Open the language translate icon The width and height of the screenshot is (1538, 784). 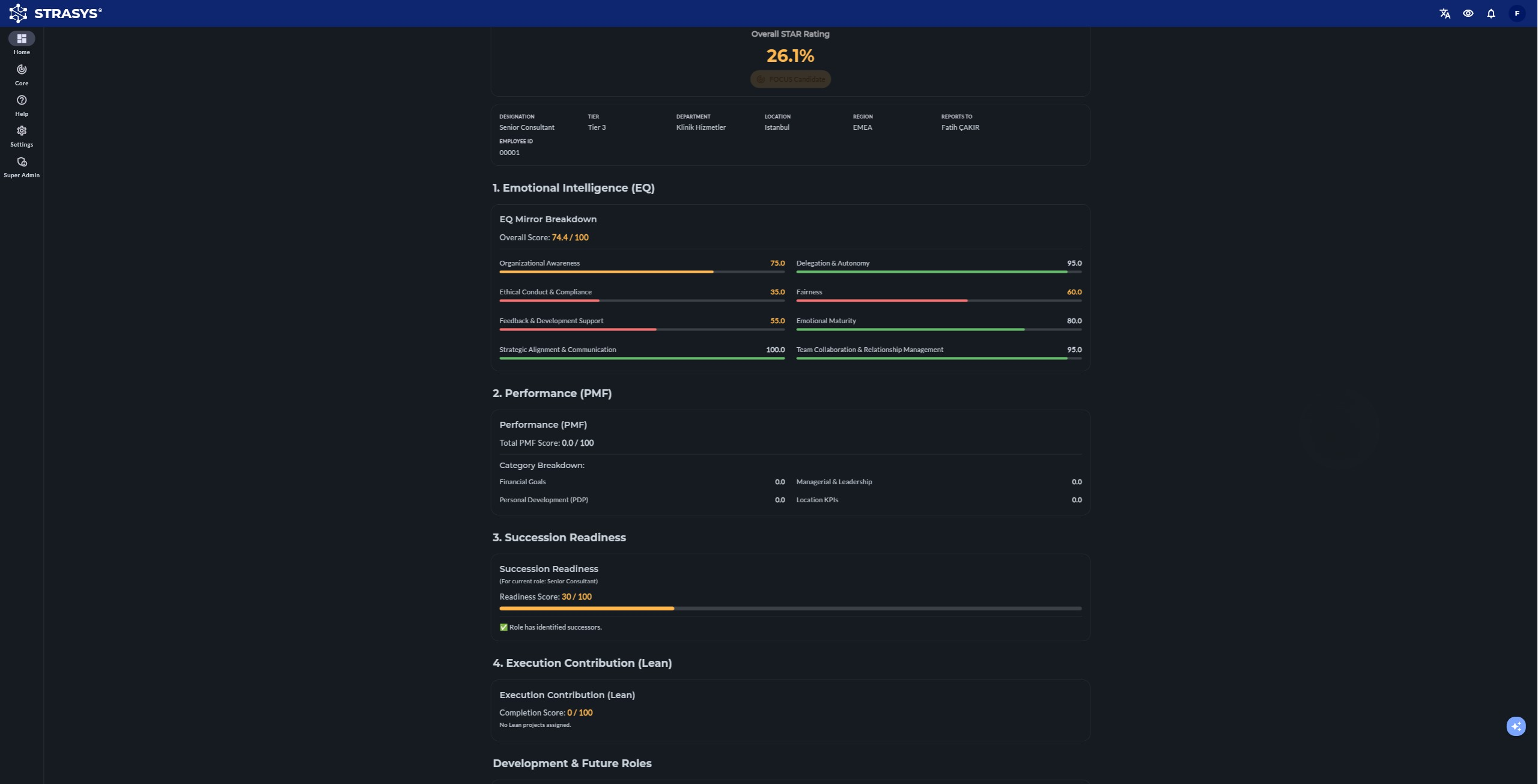click(x=1445, y=13)
